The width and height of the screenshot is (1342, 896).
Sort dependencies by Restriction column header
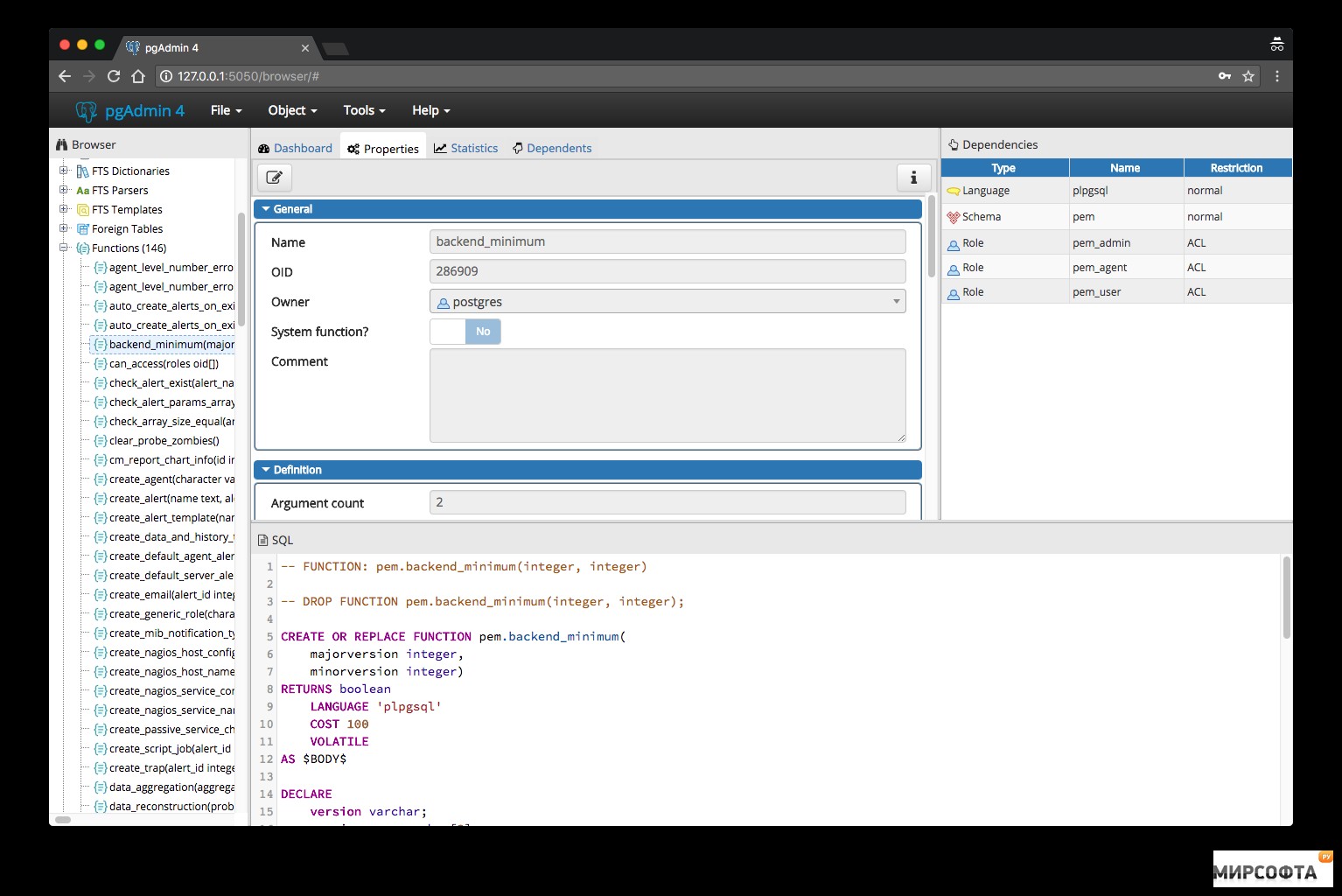(1237, 168)
